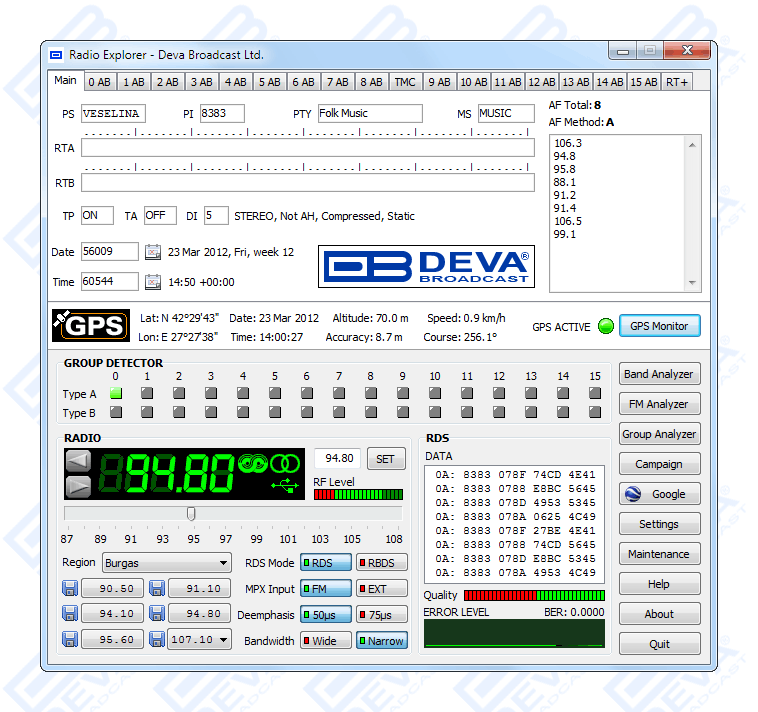Screen dimensions: 758x712
Task: Launch the Band Analyzer
Action: click(658, 374)
